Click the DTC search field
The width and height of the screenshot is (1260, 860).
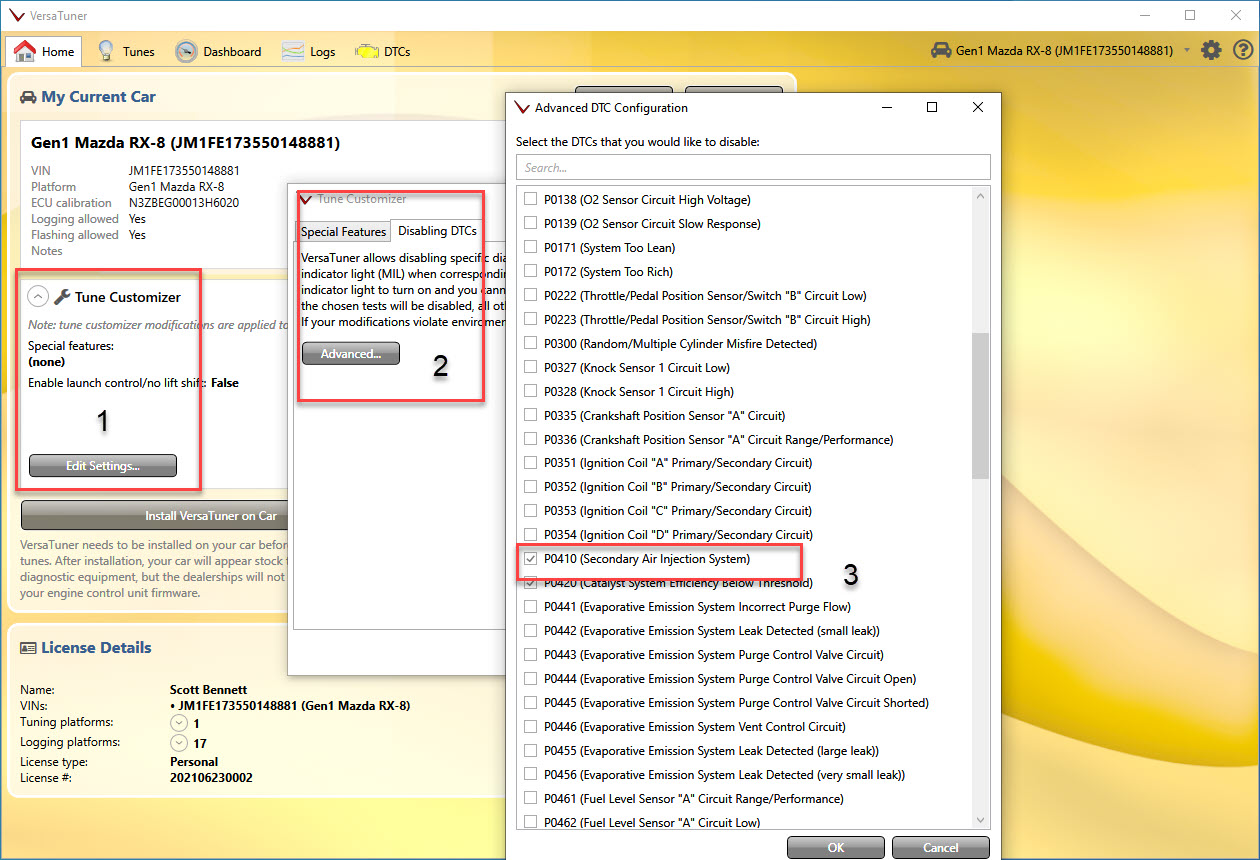[x=753, y=167]
